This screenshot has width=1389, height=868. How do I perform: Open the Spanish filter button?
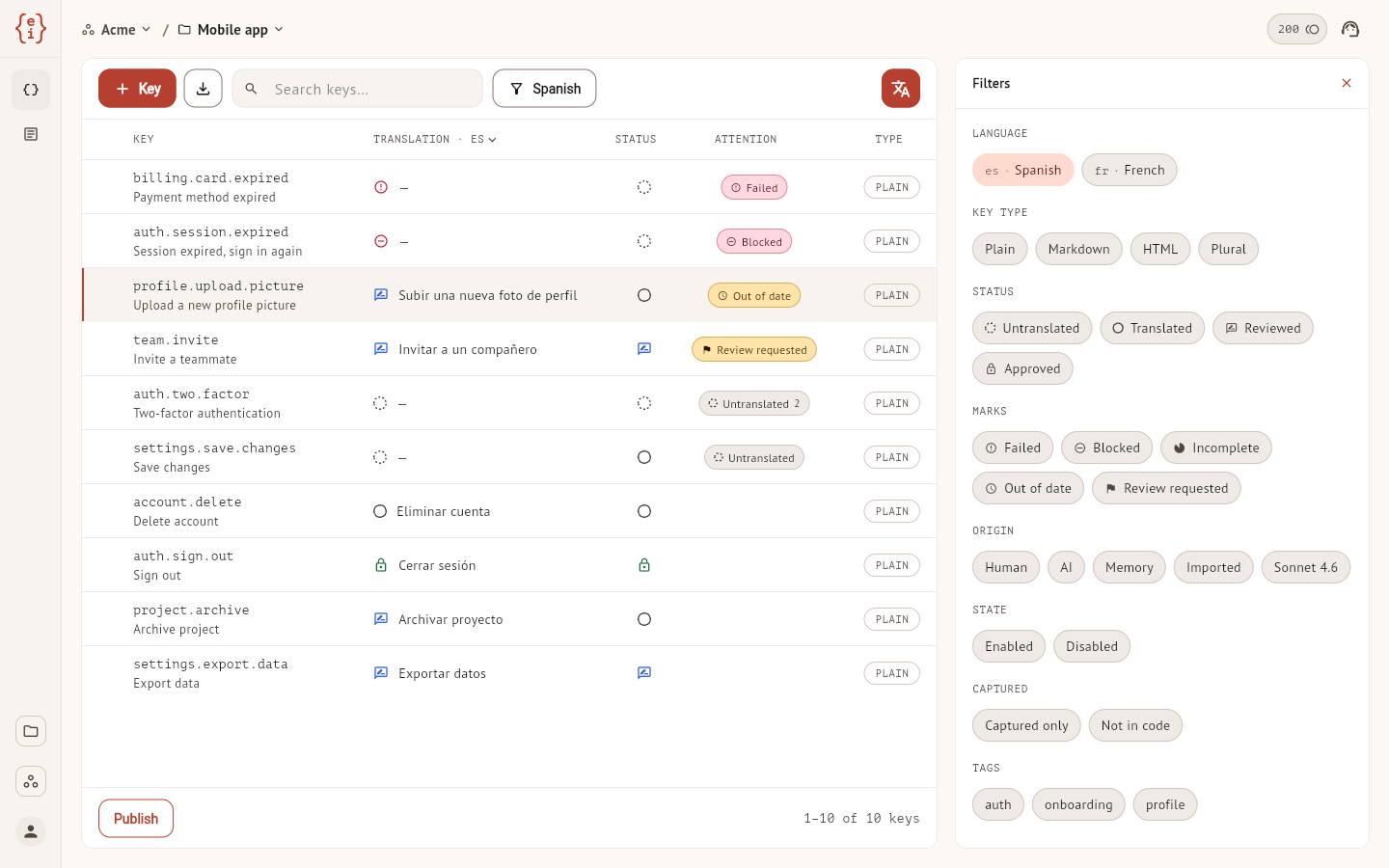tap(544, 89)
